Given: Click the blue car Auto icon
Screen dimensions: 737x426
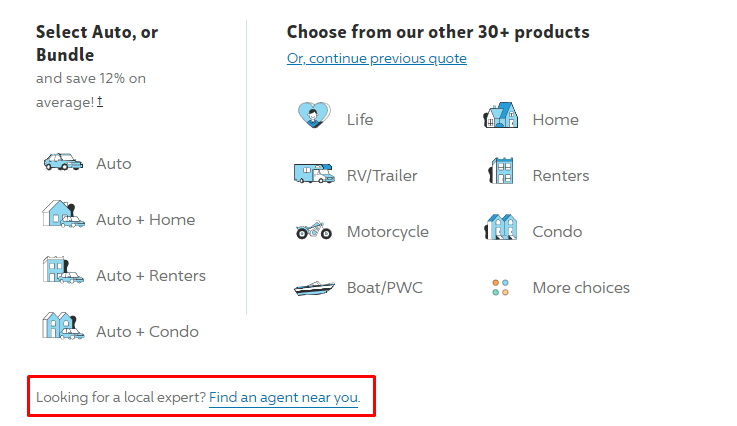Looking at the screenshot, I should pyautogui.click(x=63, y=162).
